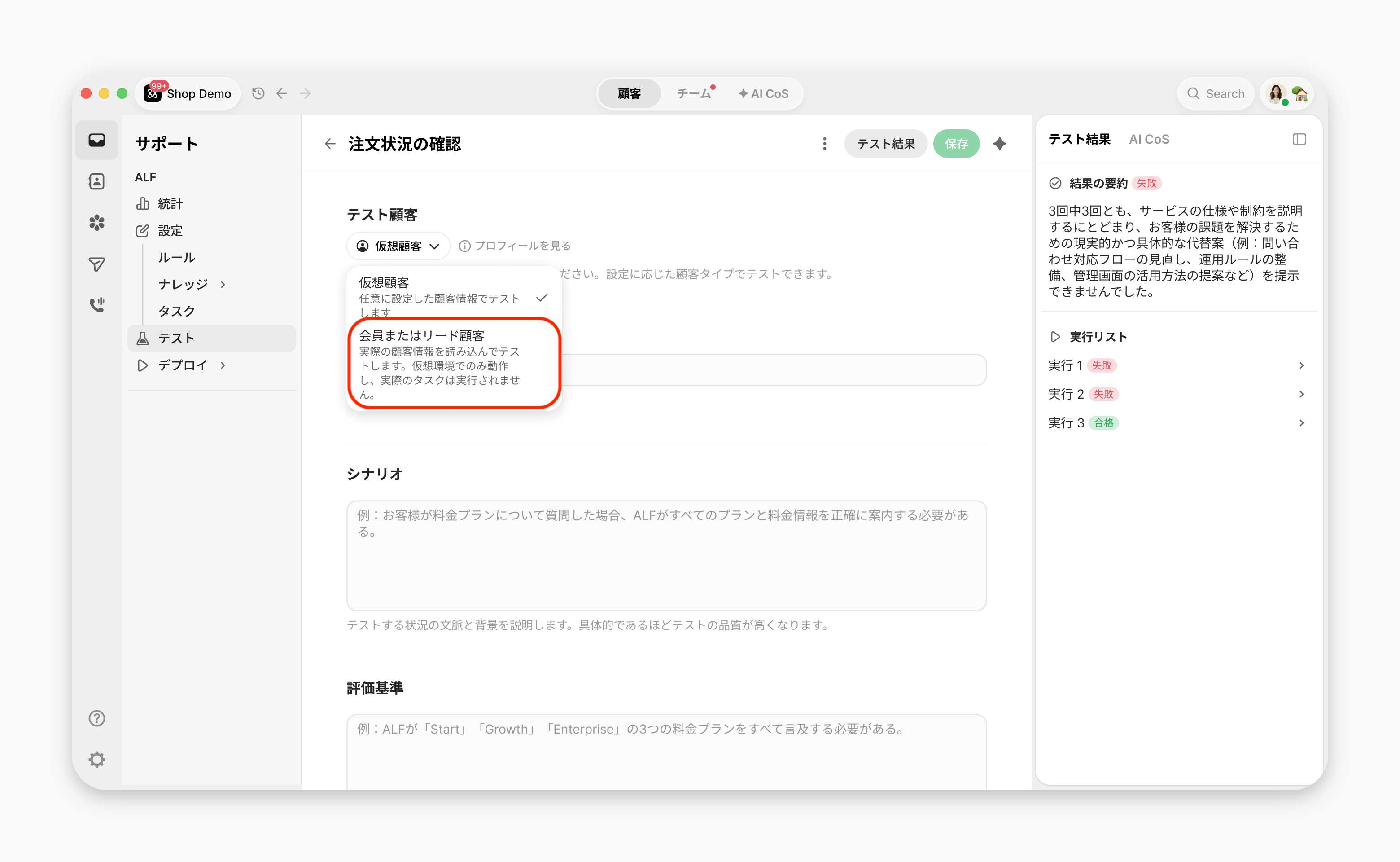Click the back arrow beside 注文状況の確認
This screenshot has height=862, width=1400.
[x=330, y=144]
